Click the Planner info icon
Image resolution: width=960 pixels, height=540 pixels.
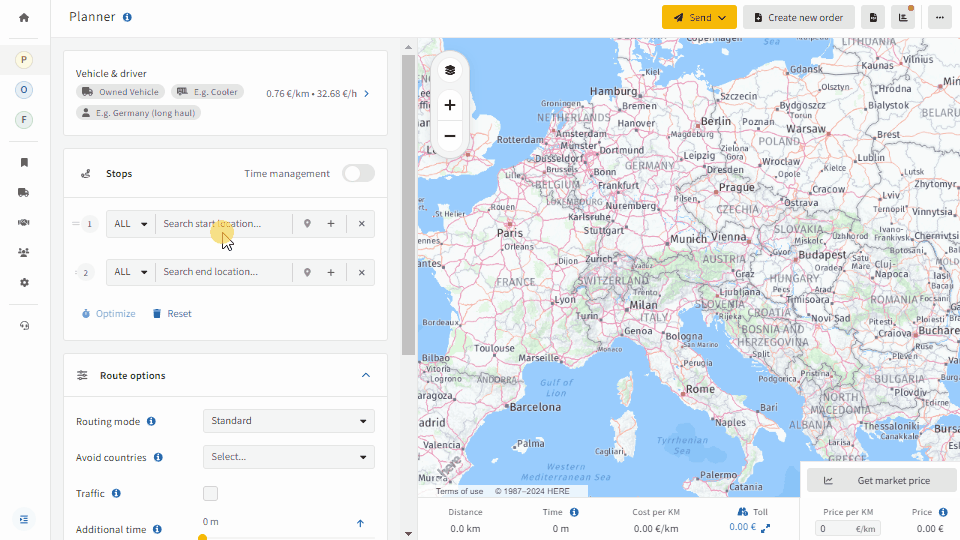click(x=127, y=17)
